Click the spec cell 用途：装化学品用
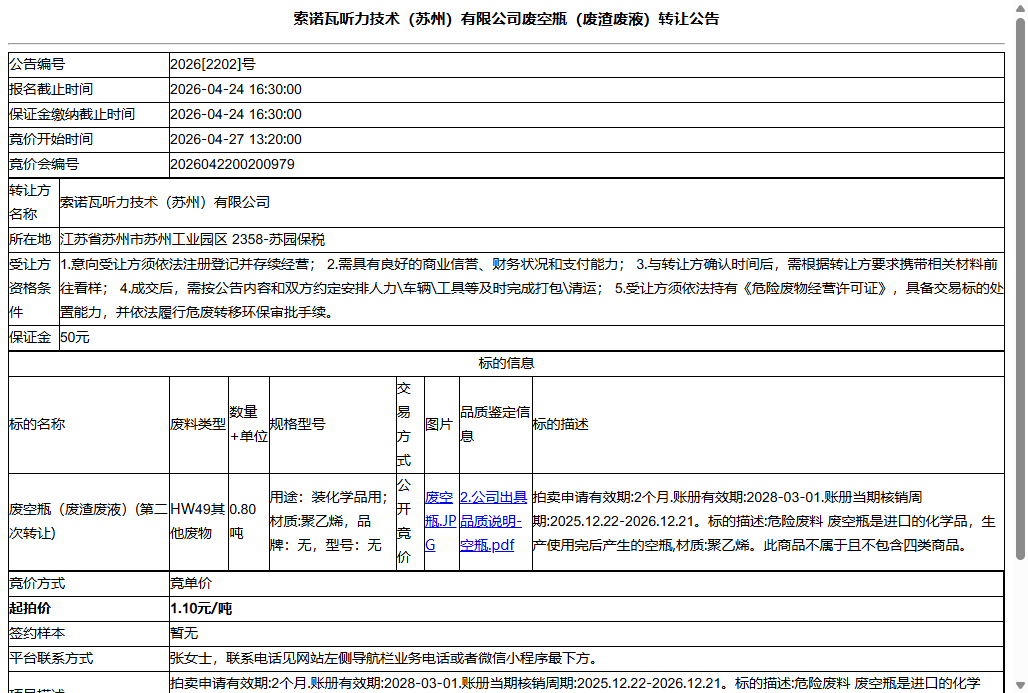 [x=332, y=521]
